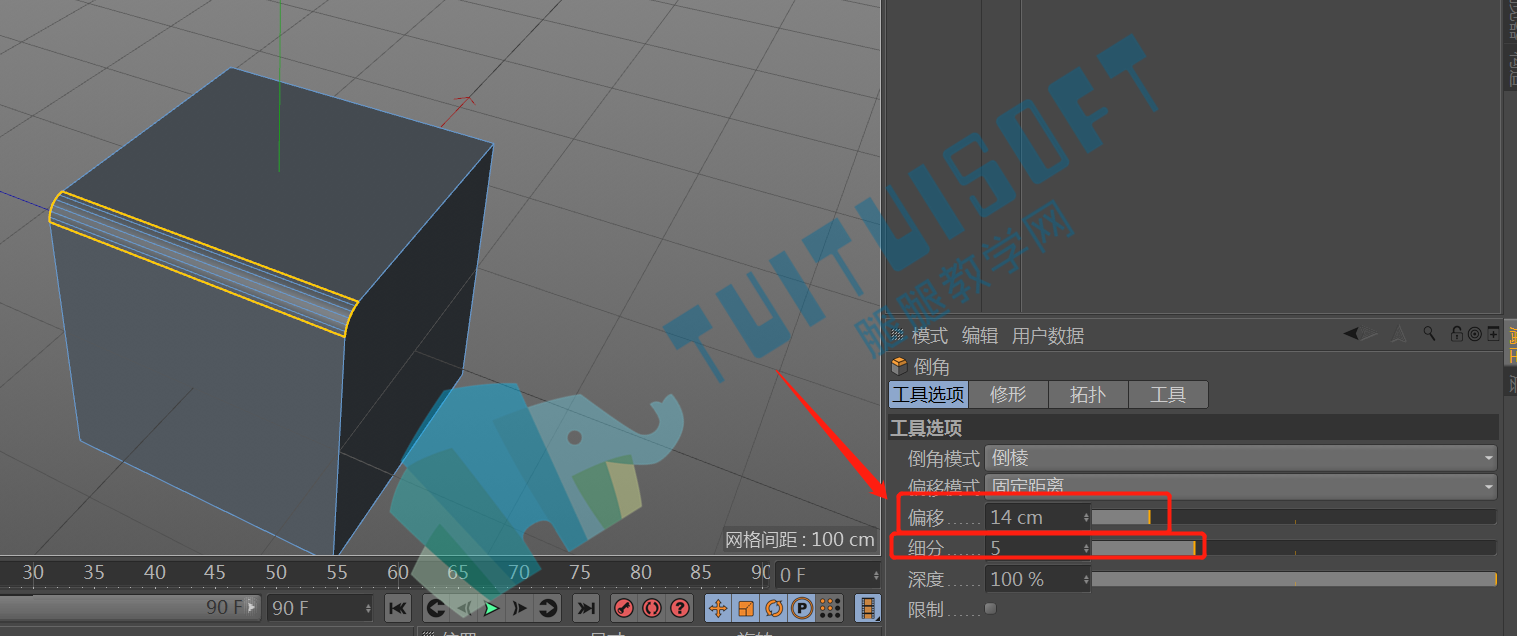This screenshot has height=636, width=1517.
Task: Click the attribute manager padlock icon
Action: [1457, 334]
